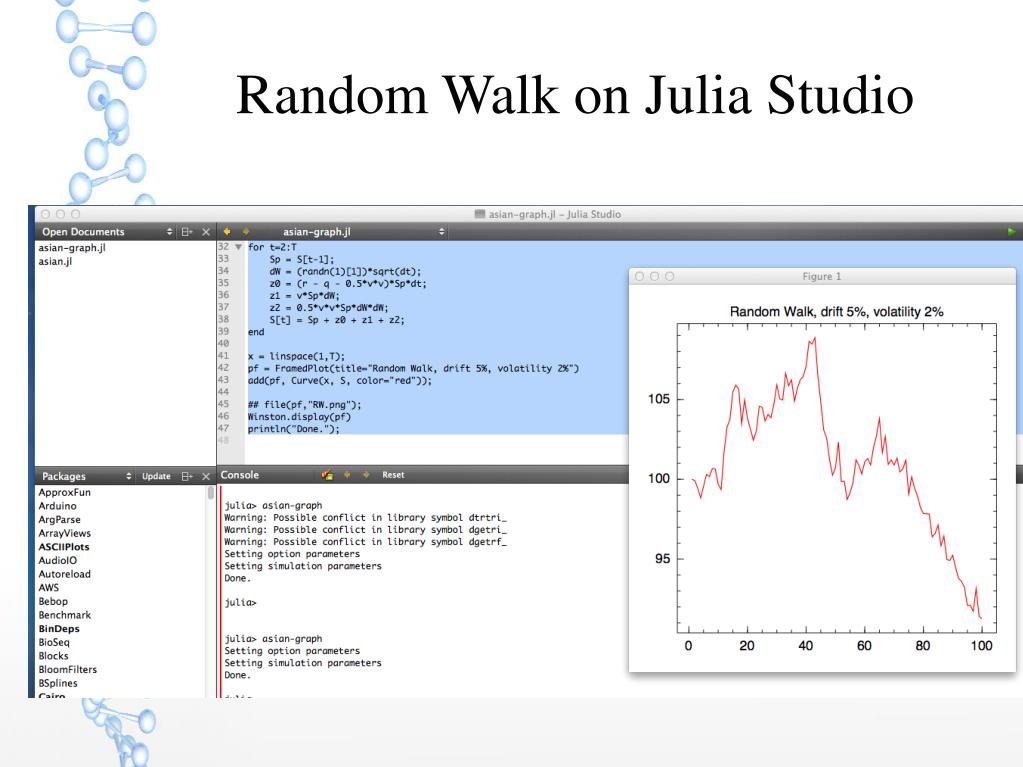Viewport: 1023px width, 767px height.
Task: Select the BinDeps package
Action: [x=59, y=629]
